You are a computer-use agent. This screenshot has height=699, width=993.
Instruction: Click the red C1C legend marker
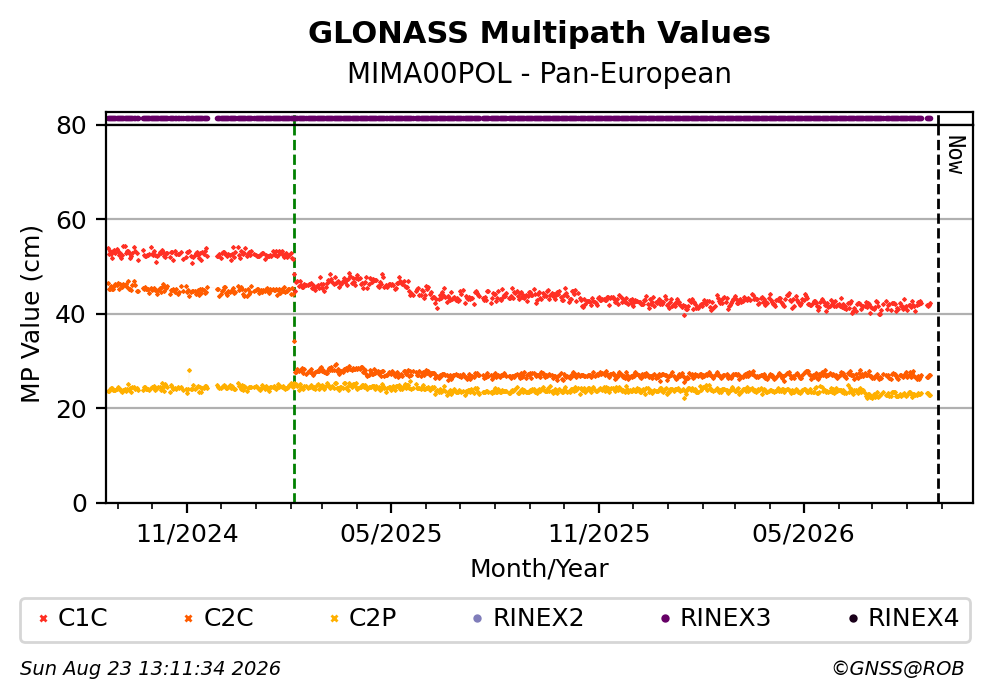[44, 619]
